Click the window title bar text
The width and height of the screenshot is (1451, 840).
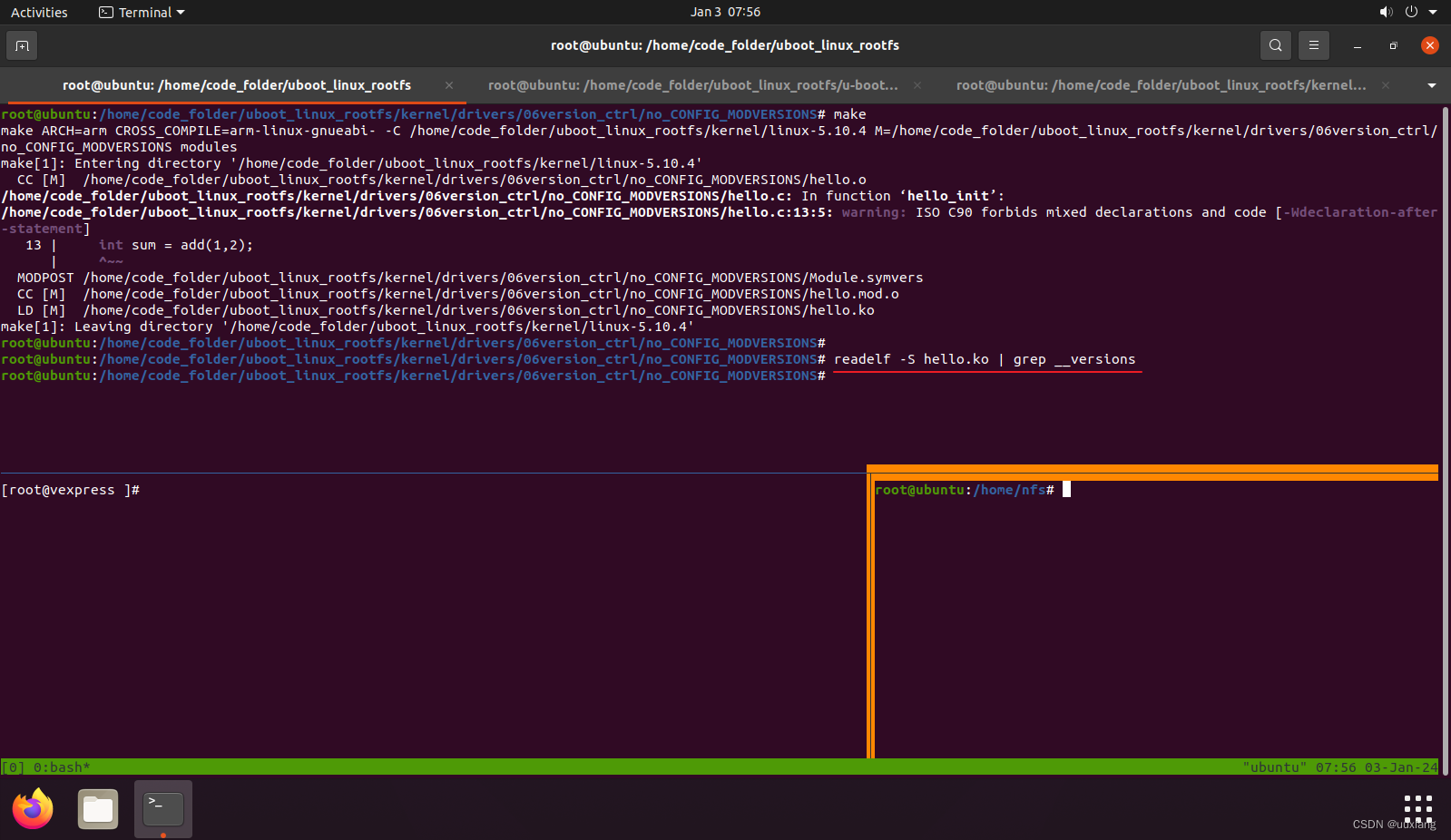click(x=725, y=45)
